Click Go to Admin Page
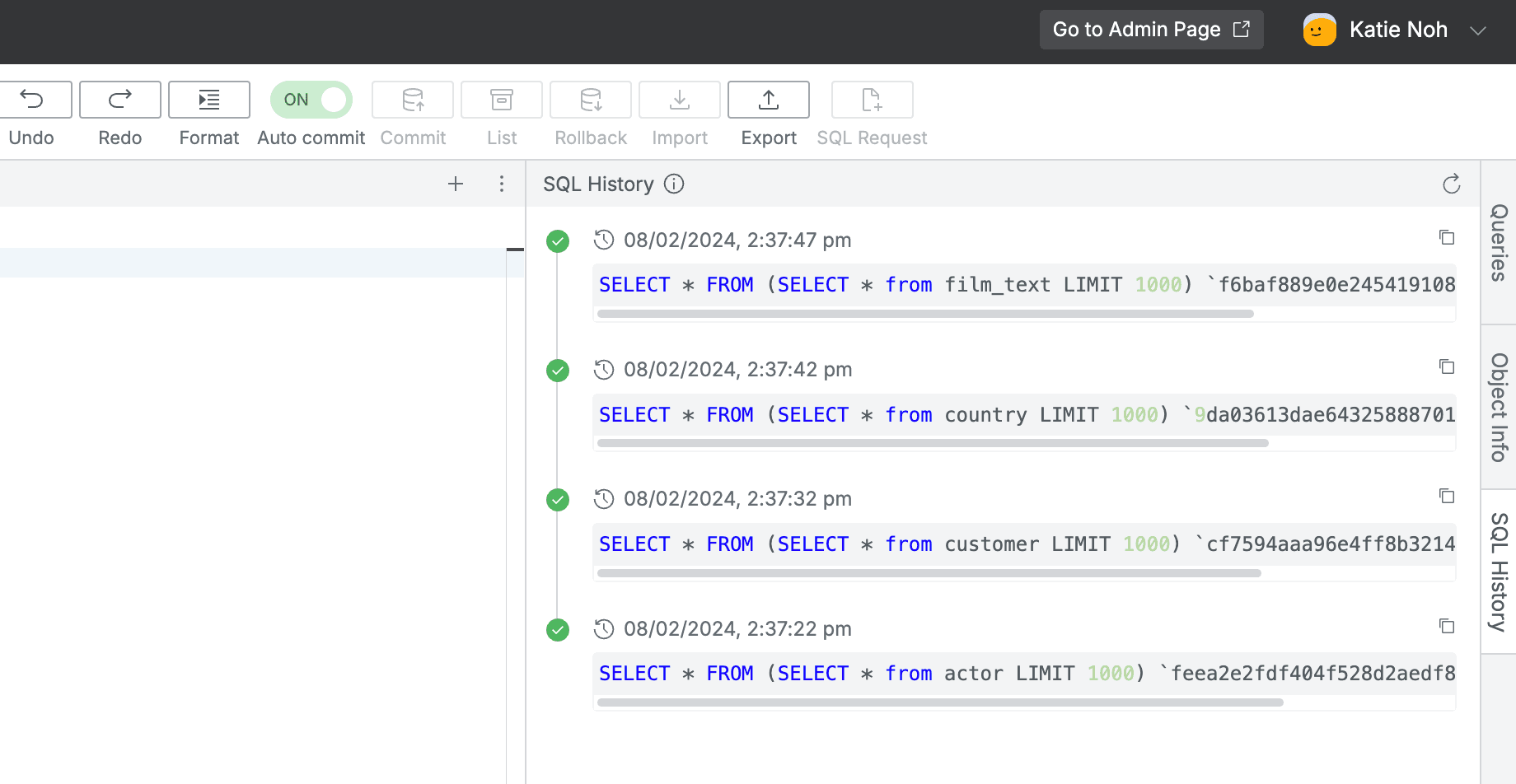Image resolution: width=1516 pixels, height=784 pixels. [x=1151, y=30]
